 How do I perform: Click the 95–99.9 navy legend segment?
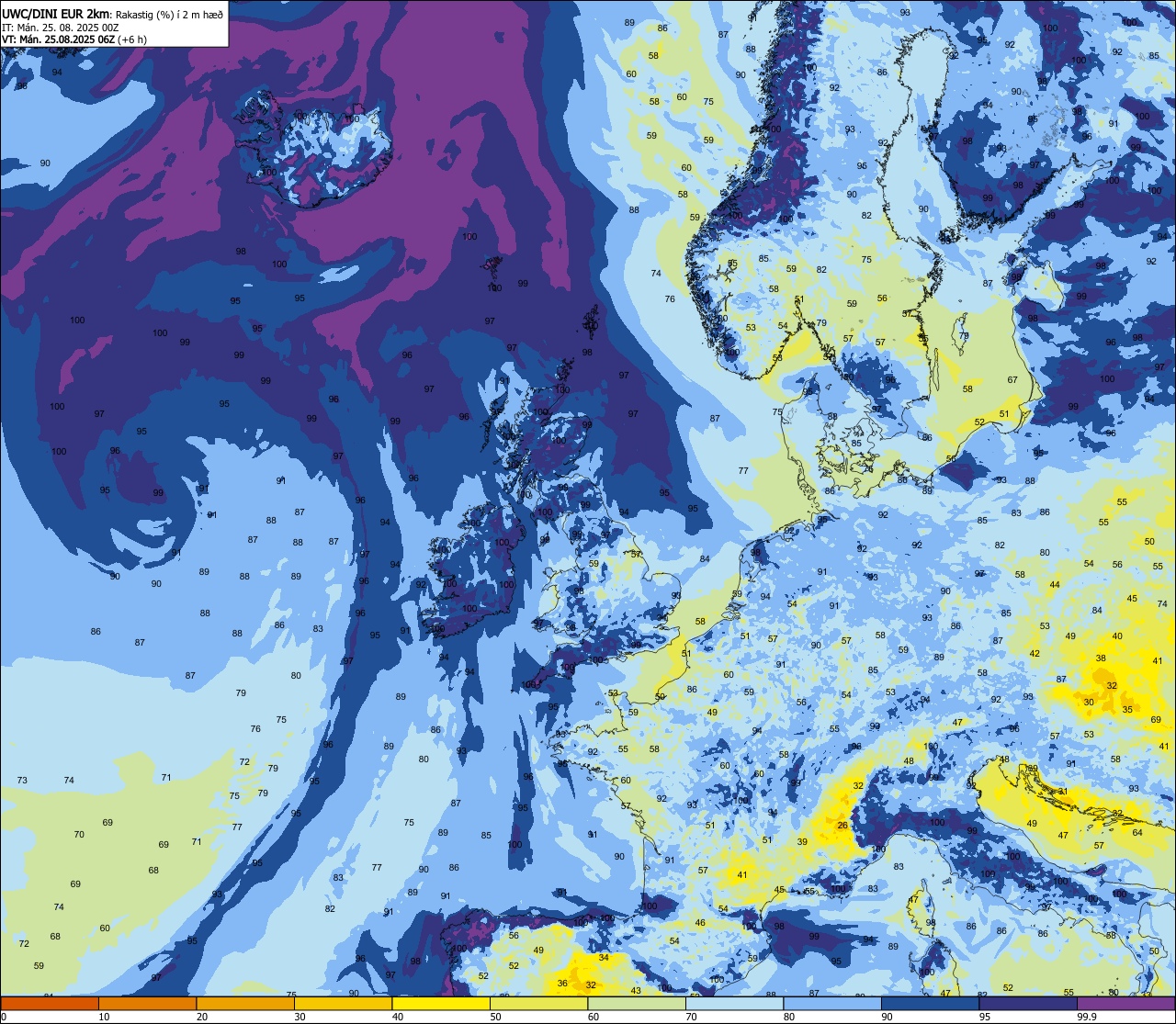click(x=1028, y=1003)
